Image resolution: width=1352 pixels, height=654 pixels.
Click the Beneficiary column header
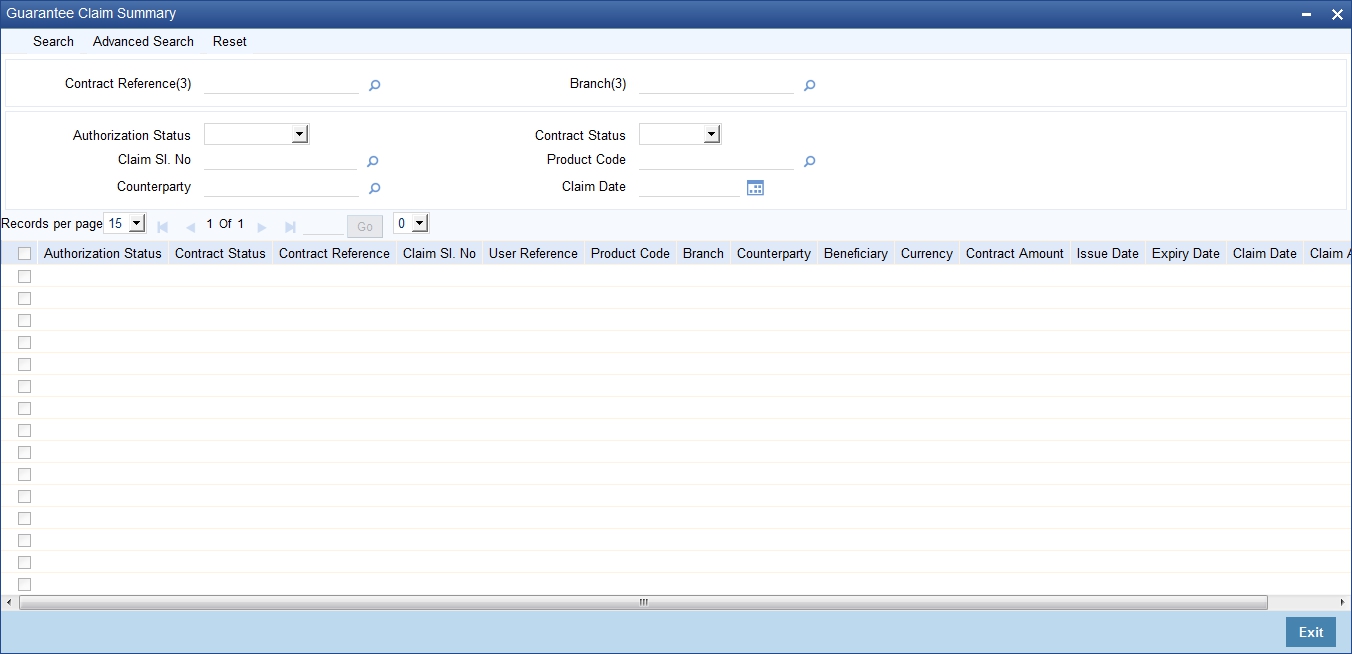pyautogui.click(x=856, y=254)
